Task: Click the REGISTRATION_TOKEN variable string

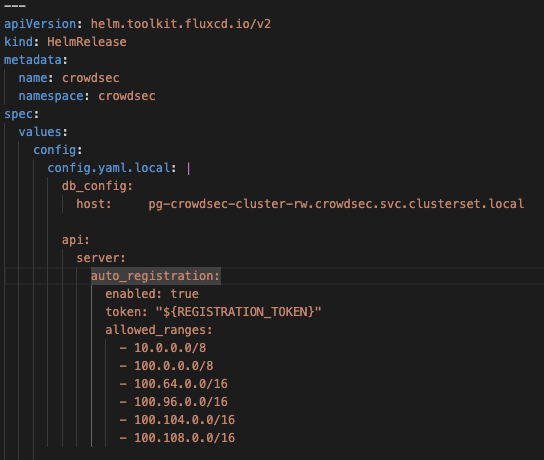Action: tap(238, 312)
